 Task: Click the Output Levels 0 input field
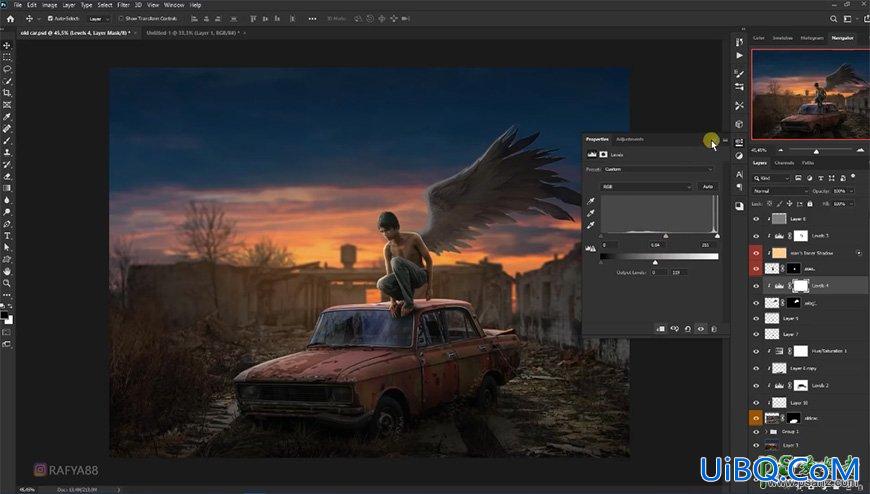[x=660, y=273]
